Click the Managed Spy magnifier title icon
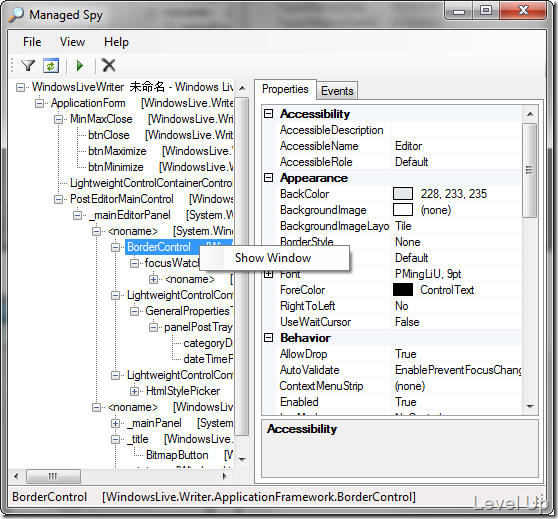Screen dimensions: 558x519 point(16,15)
